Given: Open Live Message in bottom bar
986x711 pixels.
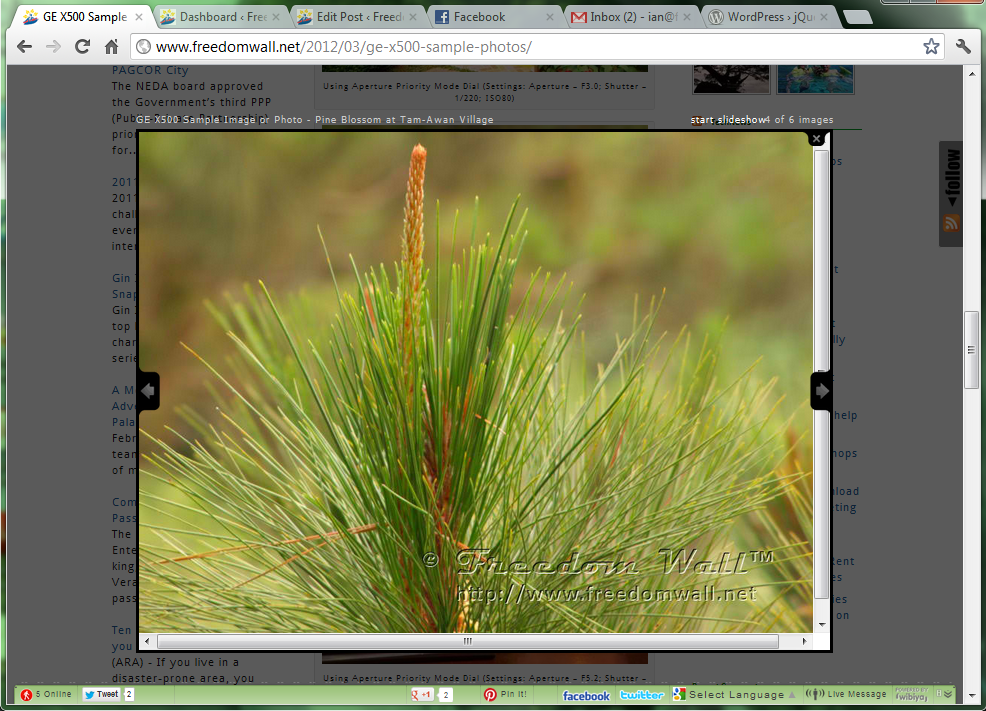Looking at the screenshot, I should tap(846, 694).
